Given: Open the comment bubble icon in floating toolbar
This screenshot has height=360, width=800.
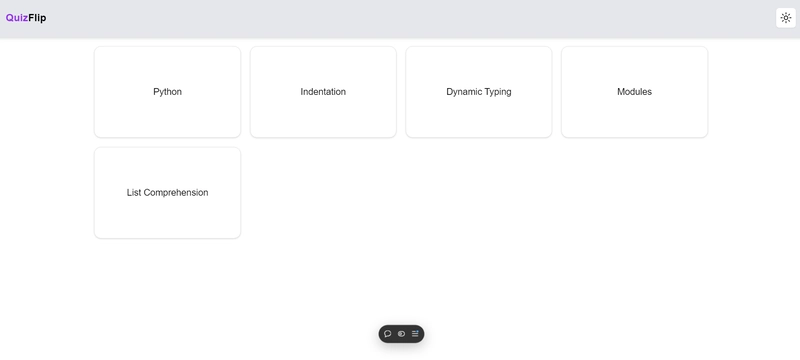Looking at the screenshot, I should 388,334.
